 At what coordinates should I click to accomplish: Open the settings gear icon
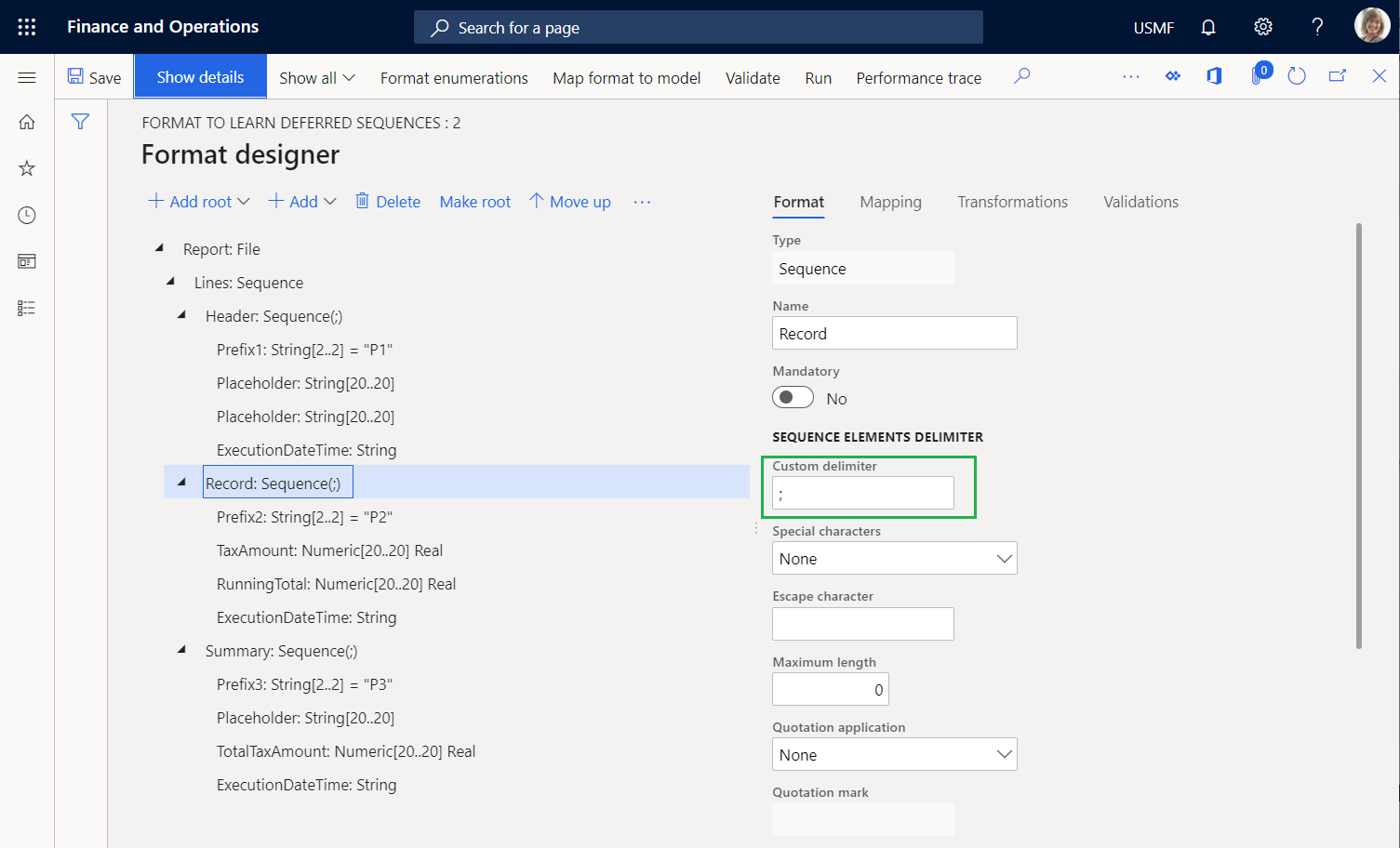[x=1262, y=27]
